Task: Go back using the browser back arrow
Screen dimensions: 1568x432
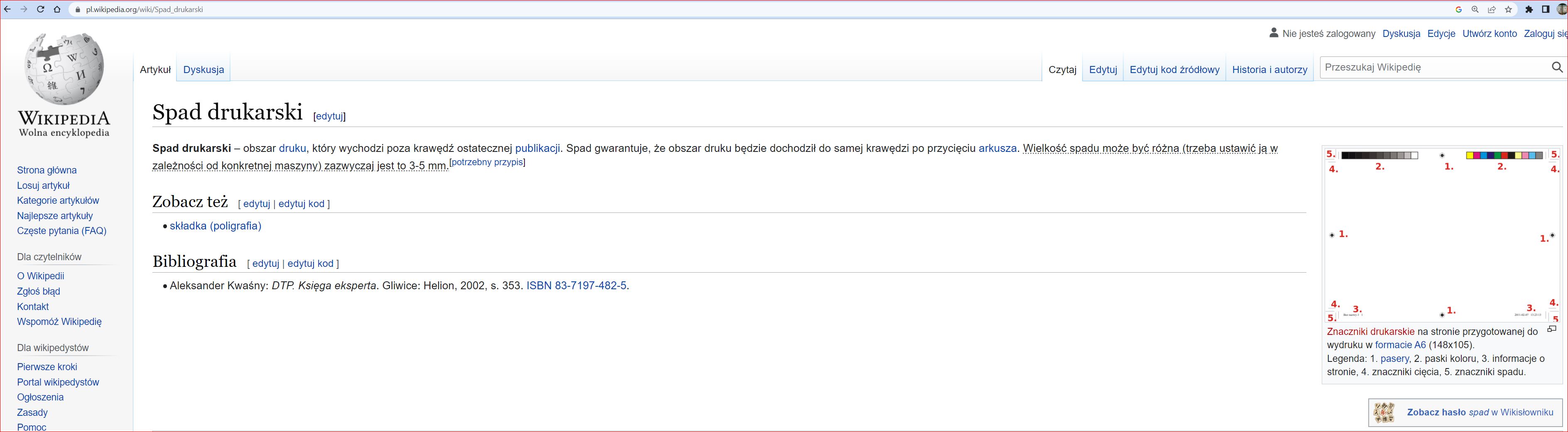Action: (x=7, y=10)
